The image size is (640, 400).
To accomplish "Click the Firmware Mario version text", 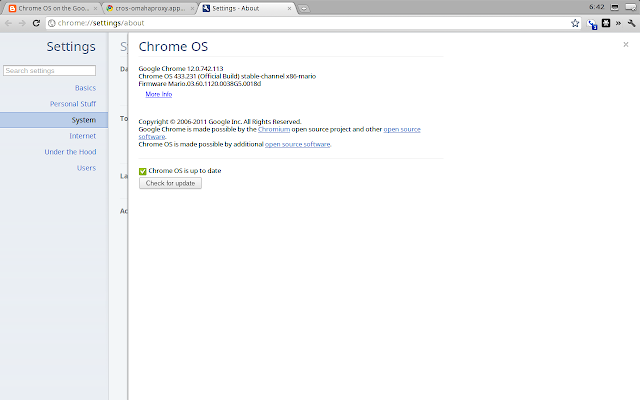I will pyautogui.click(x=200, y=84).
